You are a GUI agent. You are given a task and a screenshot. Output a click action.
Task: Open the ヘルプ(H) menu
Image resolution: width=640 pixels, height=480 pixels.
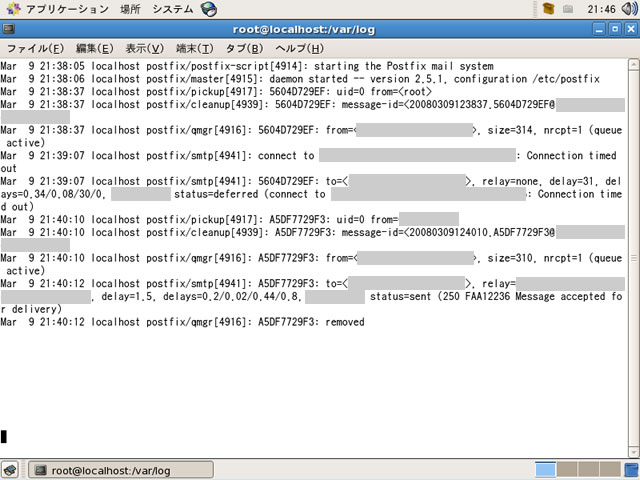(299, 48)
